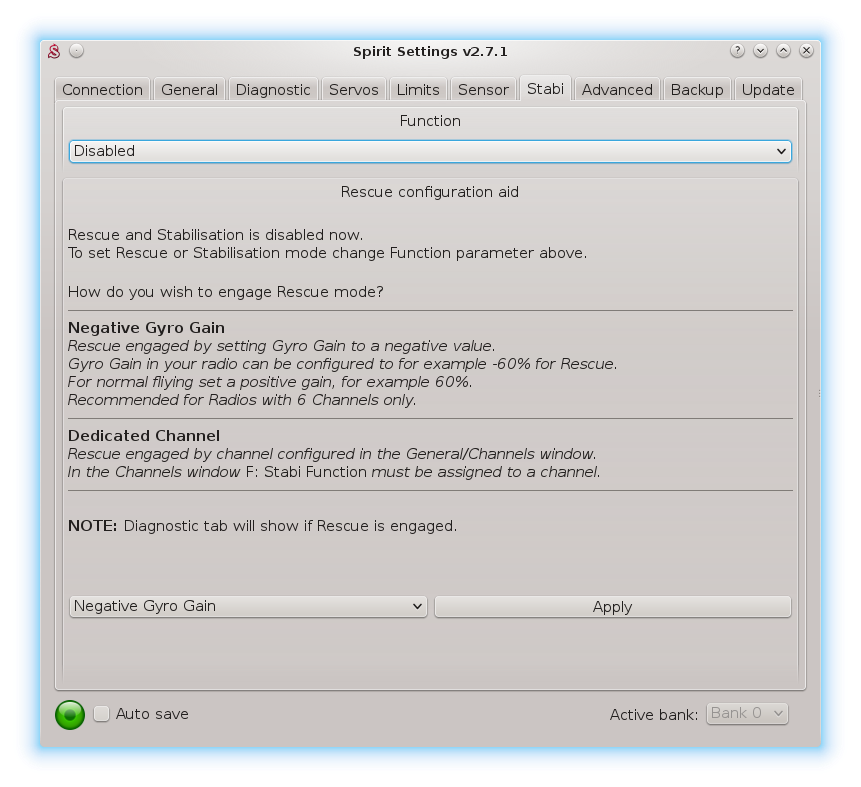Click the green connection status indicator
Screen dimensions: 861x787
tap(70, 714)
